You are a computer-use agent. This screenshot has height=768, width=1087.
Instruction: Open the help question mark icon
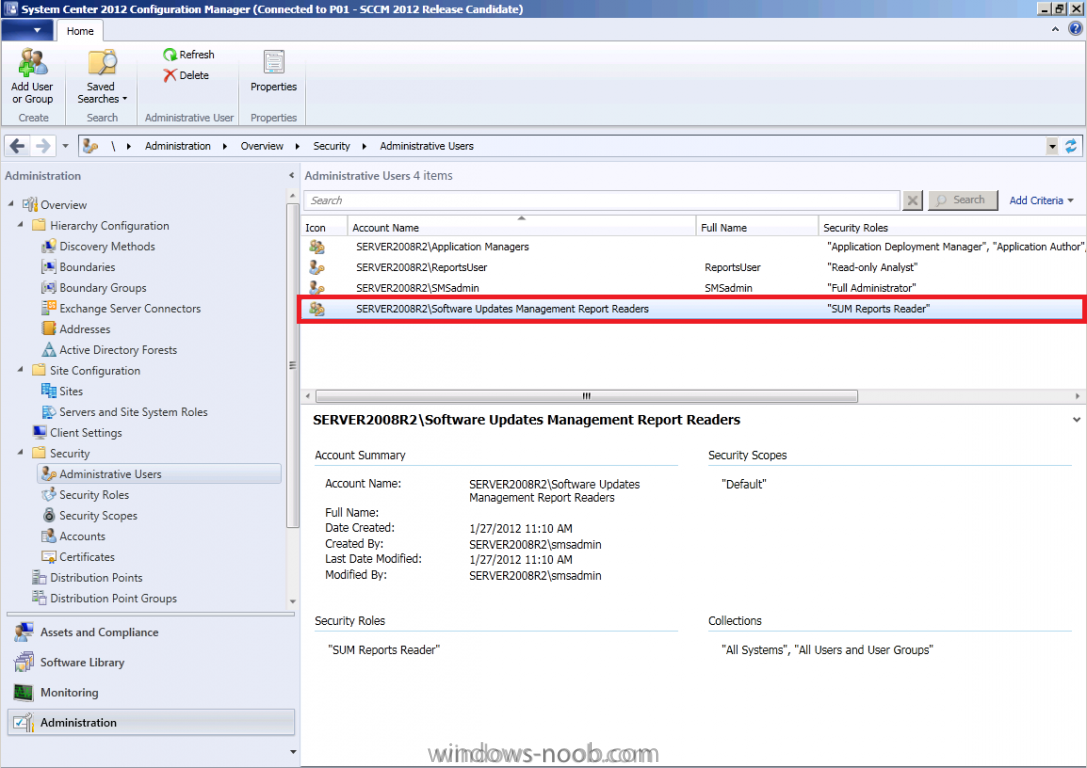pos(1075,29)
